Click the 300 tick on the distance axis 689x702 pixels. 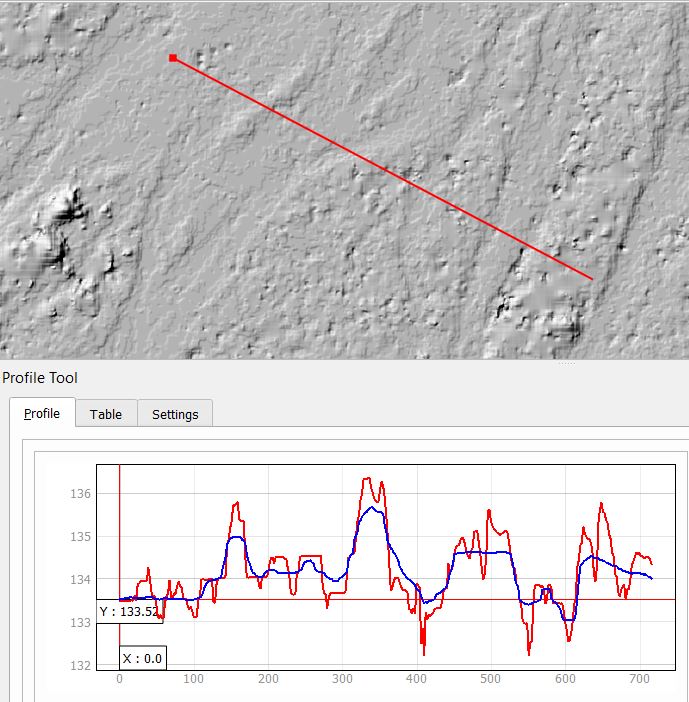(x=342, y=679)
